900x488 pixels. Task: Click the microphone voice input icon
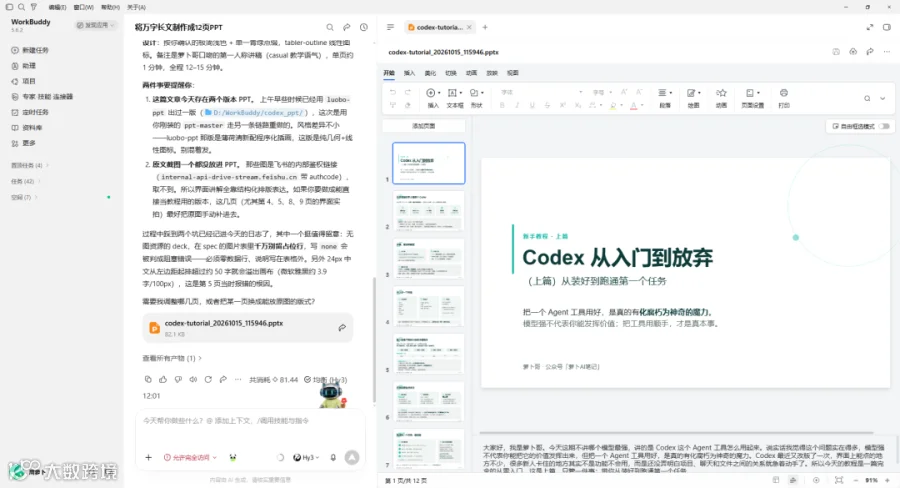click(x=333, y=458)
